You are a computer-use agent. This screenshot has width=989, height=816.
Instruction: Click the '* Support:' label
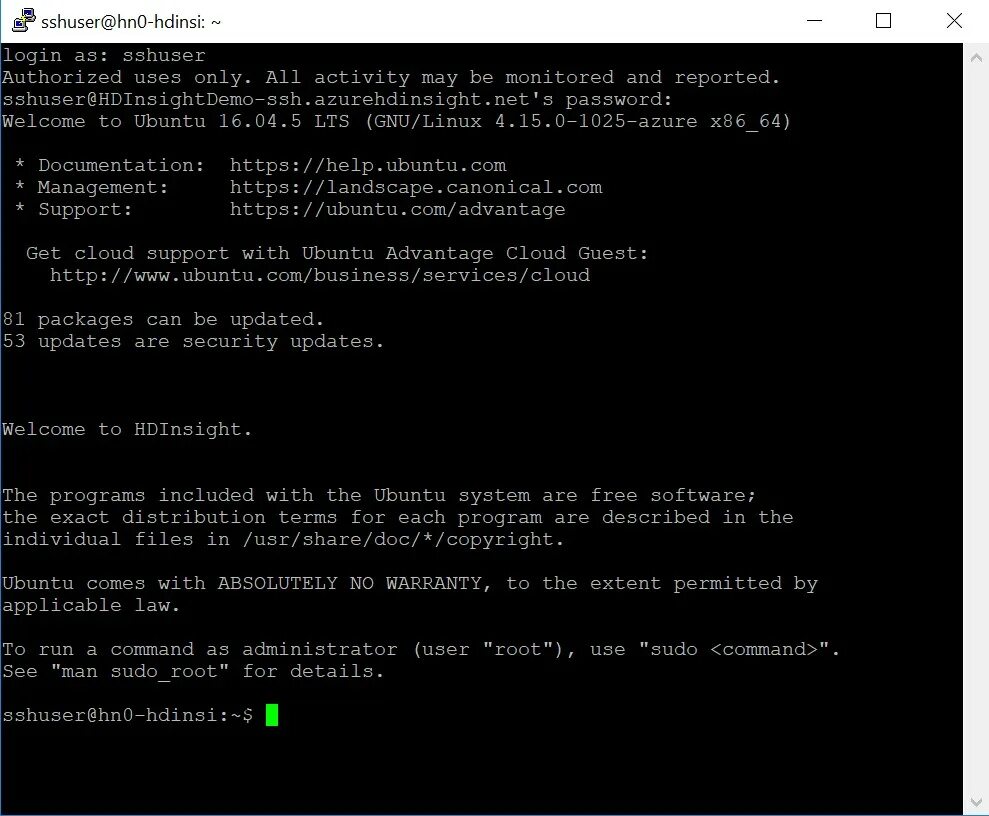click(74, 209)
